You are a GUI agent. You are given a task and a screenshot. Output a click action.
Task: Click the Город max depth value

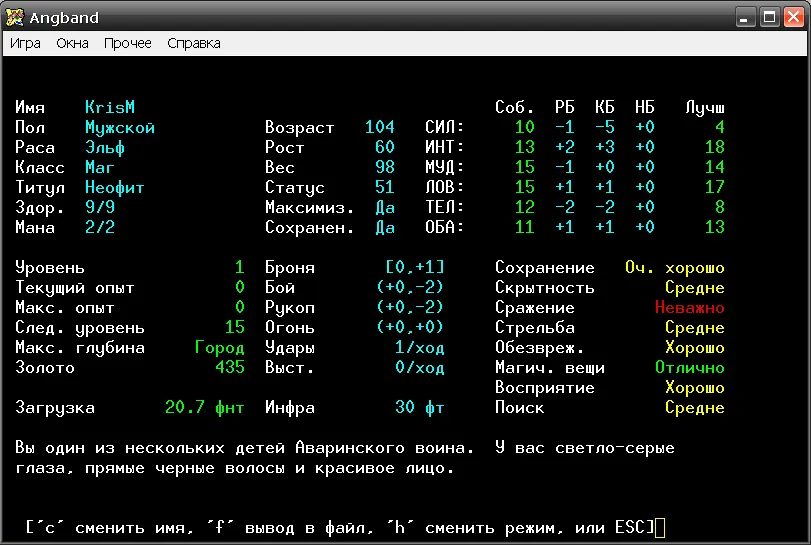coord(220,347)
